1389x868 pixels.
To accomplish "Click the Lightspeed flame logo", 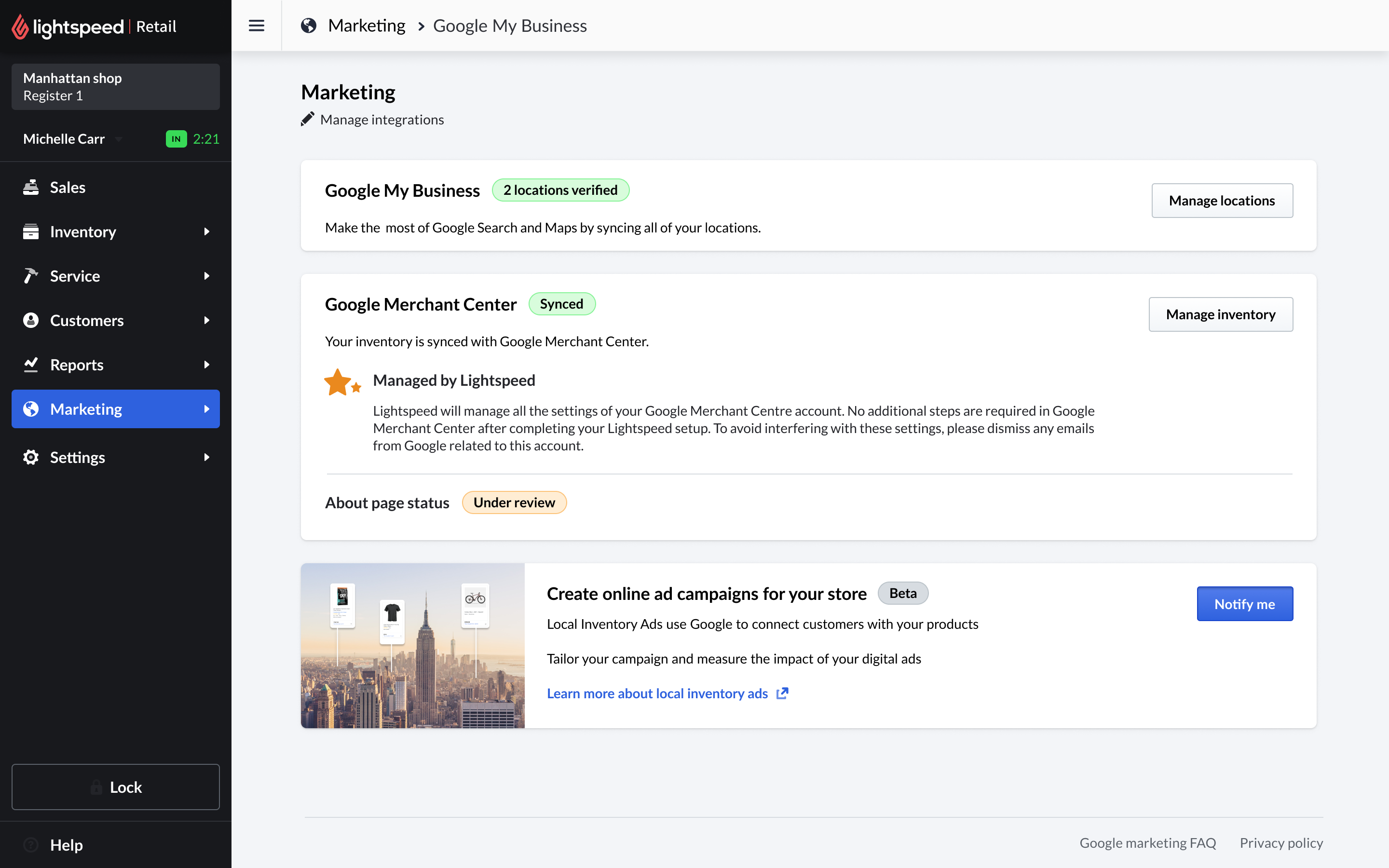I will point(20,27).
